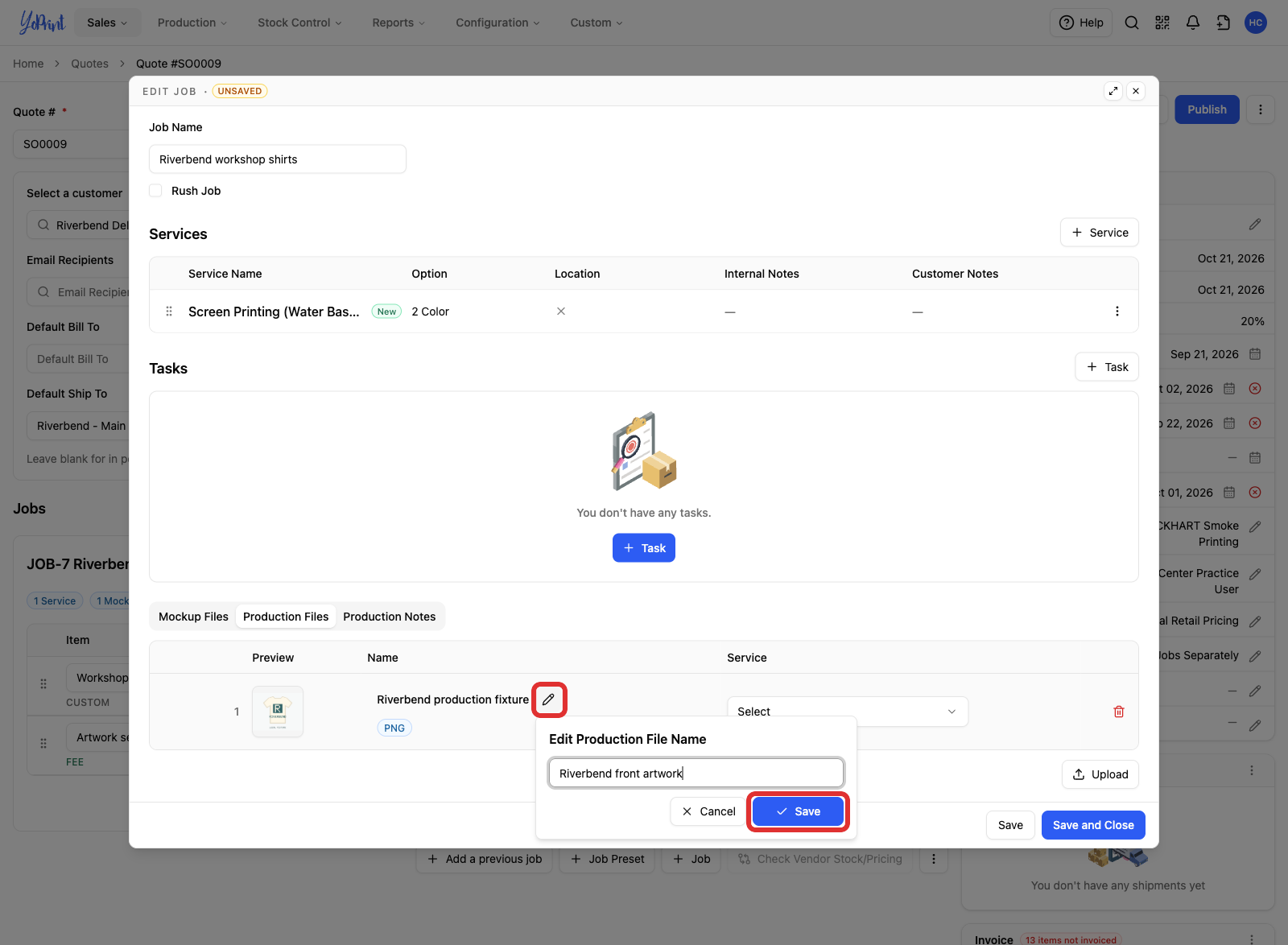Grab the drag handle of Screen Printing row
1288x945 pixels.
169,312
